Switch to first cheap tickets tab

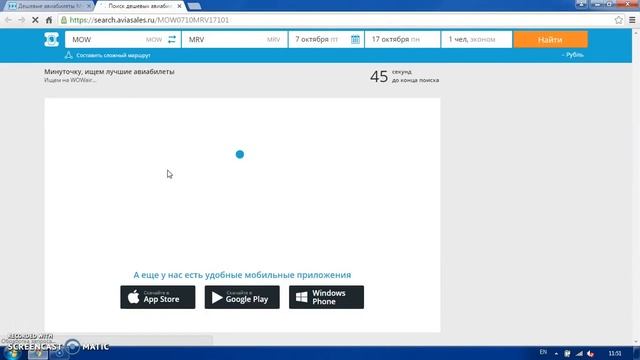pyautogui.click(x=49, y=6)
